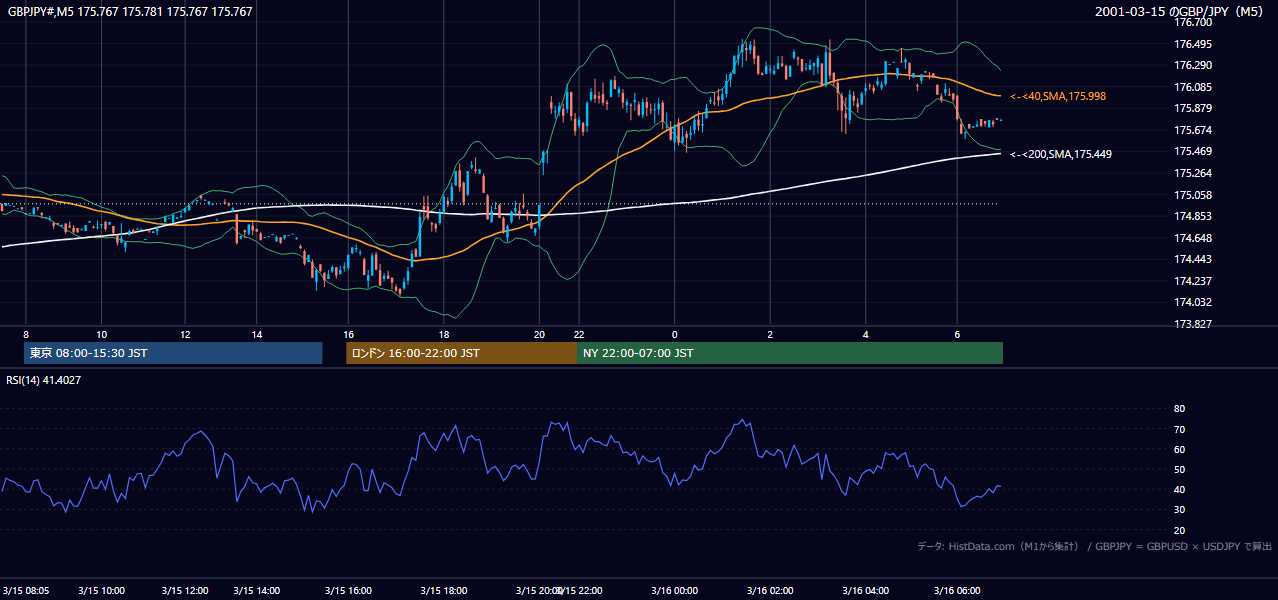The image size is (1278, 600).
Task: Select the NY 22:00-07:00 JST session bar
Action: point(790,353)
